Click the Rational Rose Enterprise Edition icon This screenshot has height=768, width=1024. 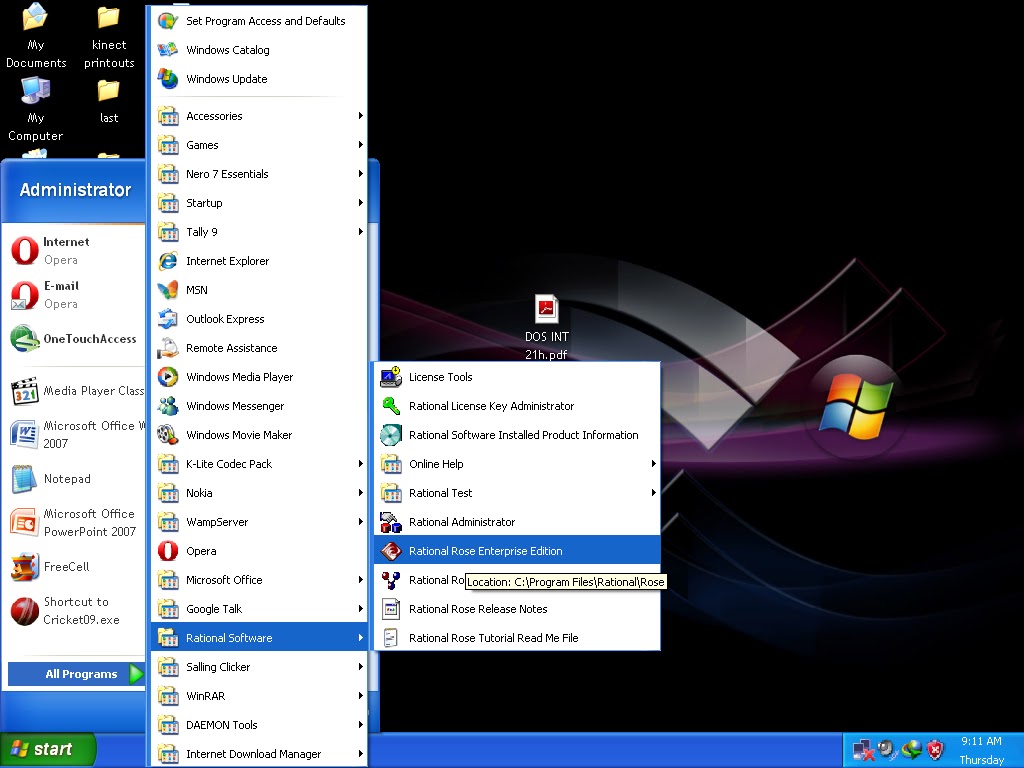click(x=391, y=551)
